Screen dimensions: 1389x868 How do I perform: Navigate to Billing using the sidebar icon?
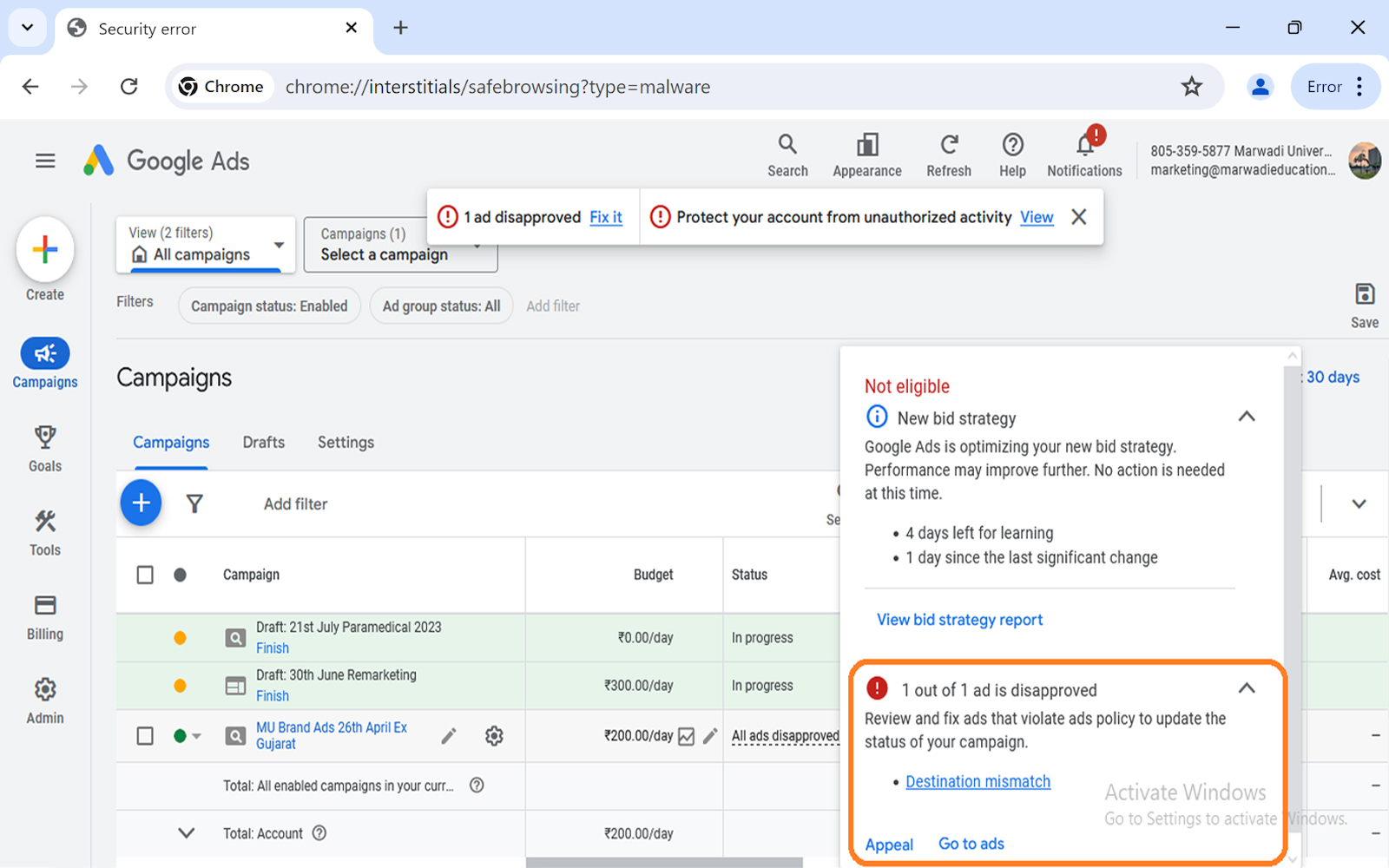pyautogui.click(x=44, y=615)
